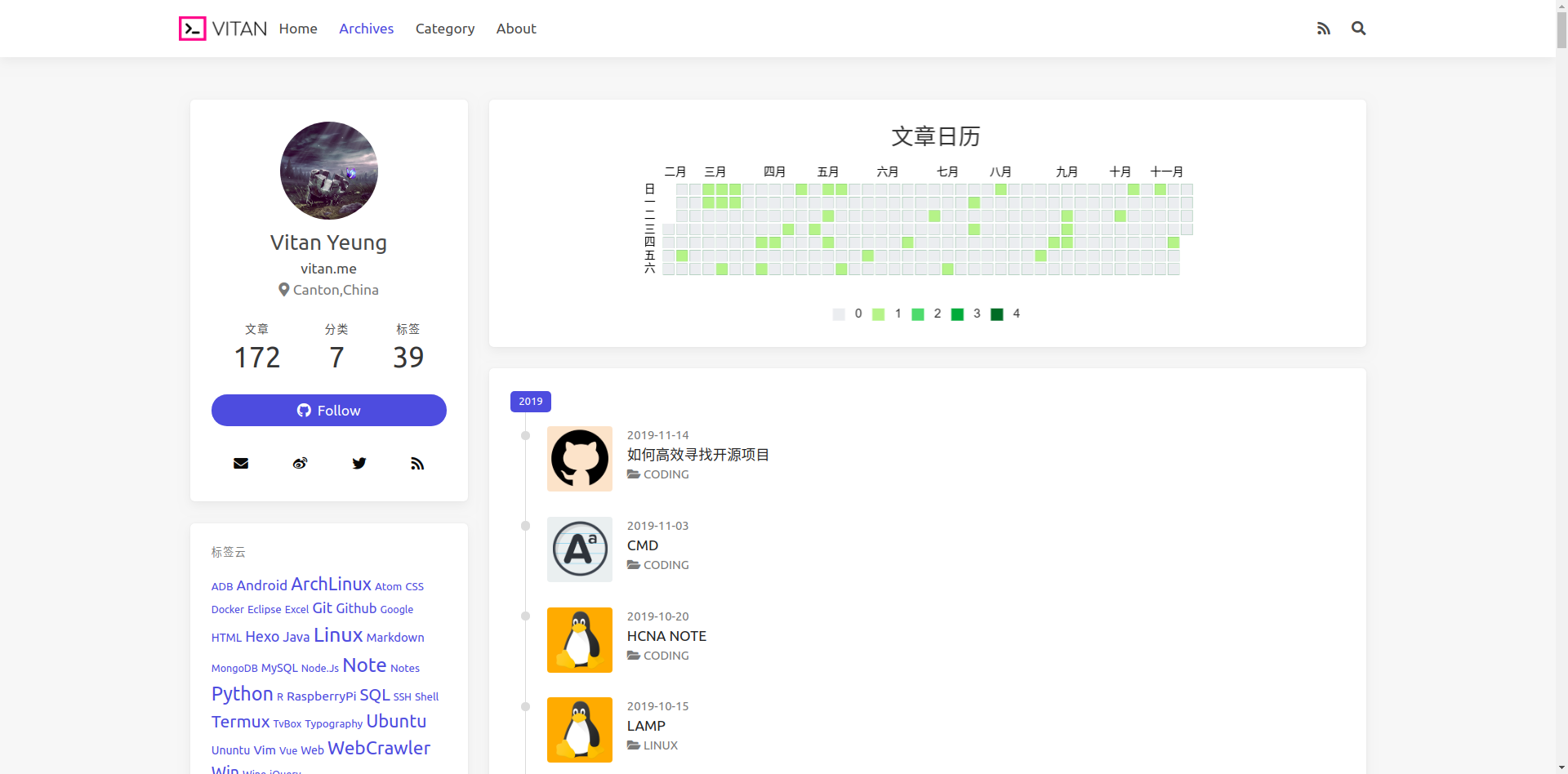Select the Termux tag
This screenshot has width=1568, height=774.
[x=241, y=722]
